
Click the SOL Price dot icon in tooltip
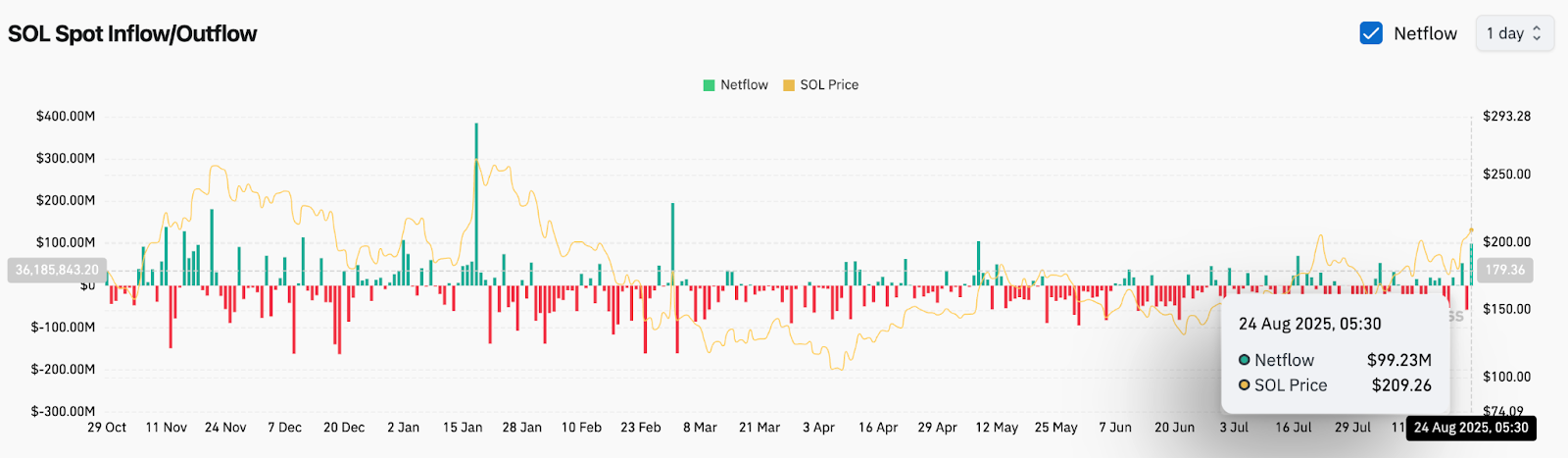(x=1245, y=385)
